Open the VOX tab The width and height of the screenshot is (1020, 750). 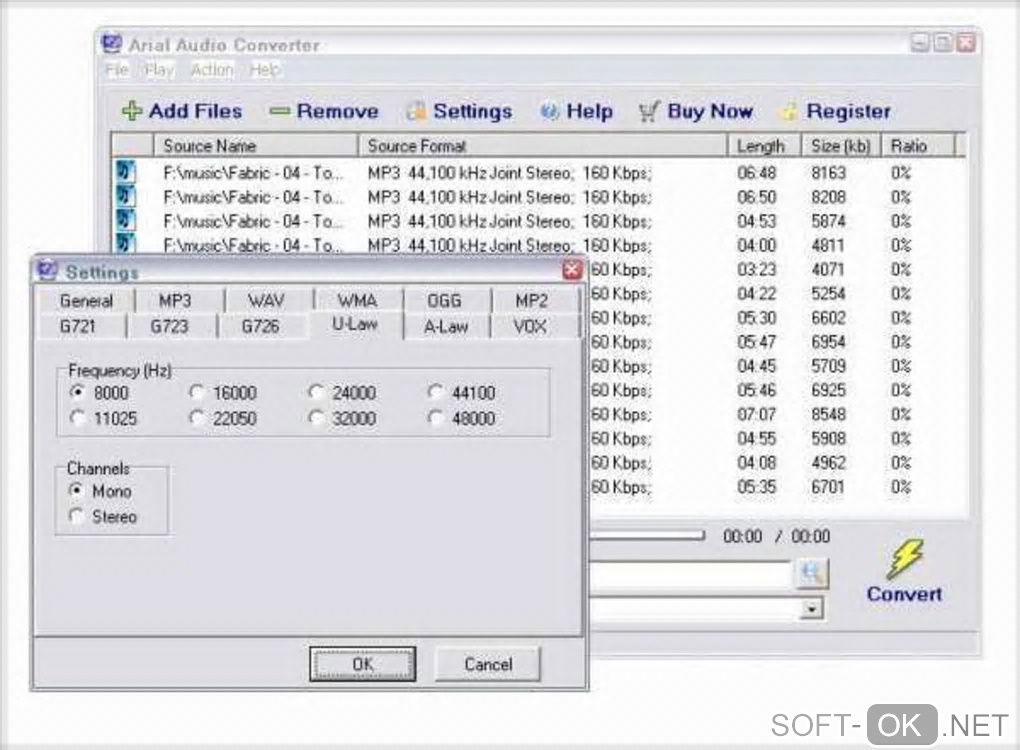[x=530, y=326]
